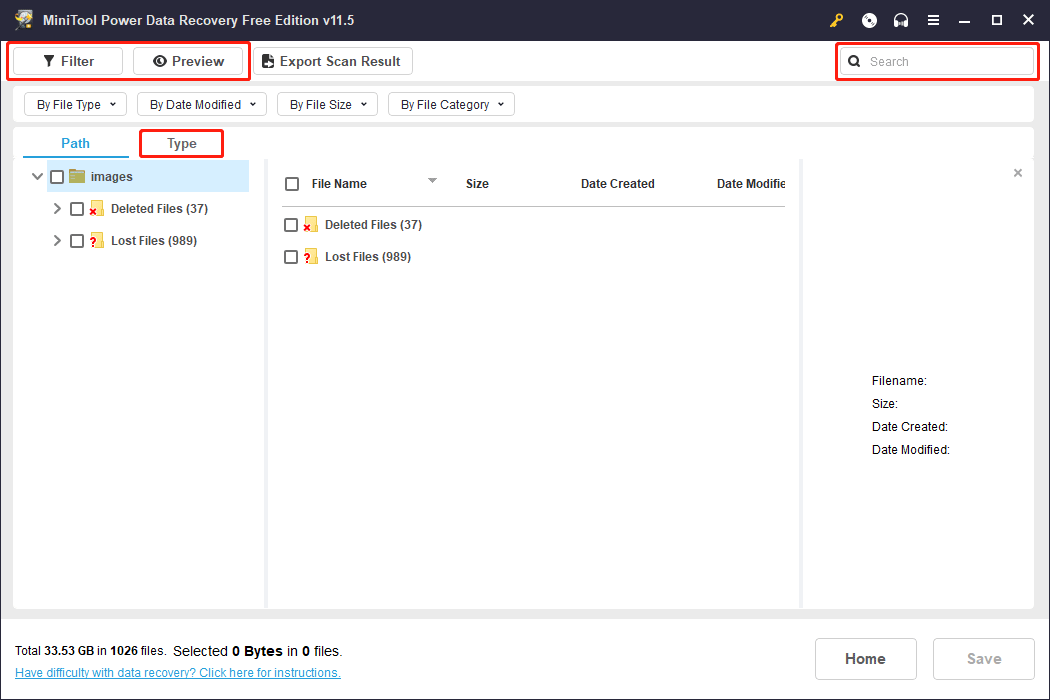Click the magnifier icon in search box

(853, 61)
